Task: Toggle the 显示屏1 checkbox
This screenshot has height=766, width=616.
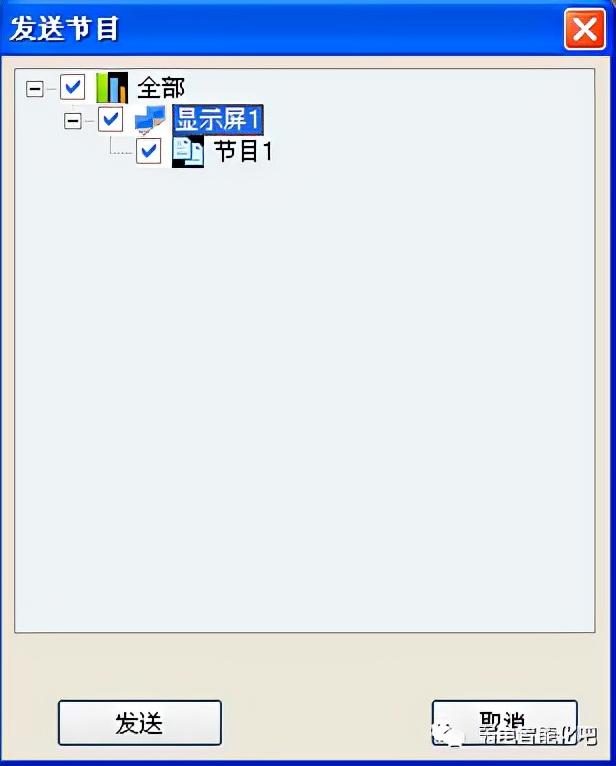Action: (110, 119)
